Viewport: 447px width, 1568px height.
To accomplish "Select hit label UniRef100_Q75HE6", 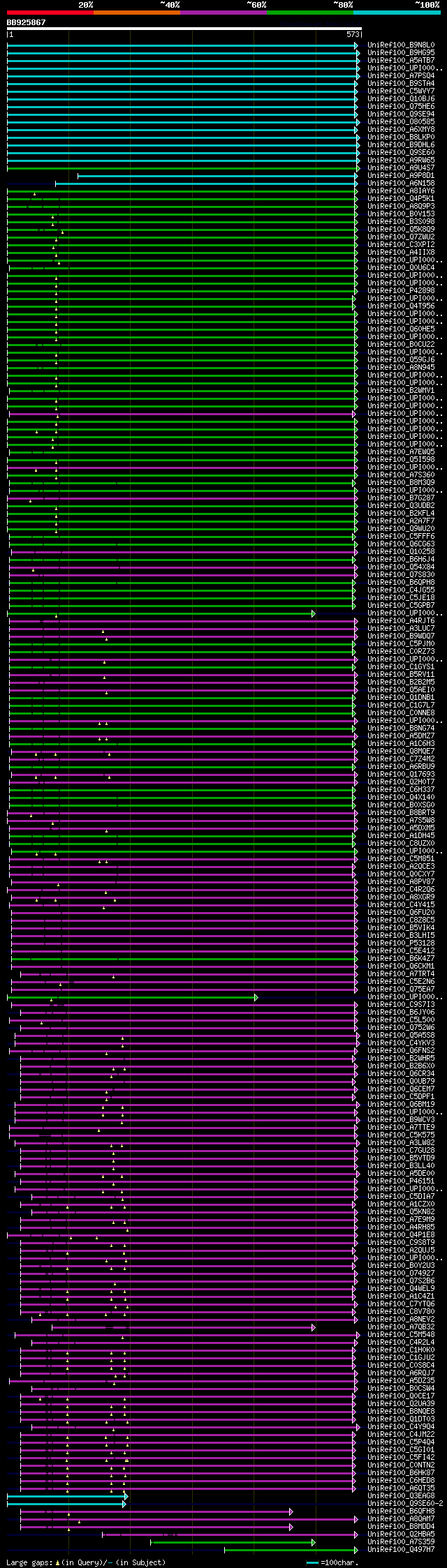I will tap(401, 107).
